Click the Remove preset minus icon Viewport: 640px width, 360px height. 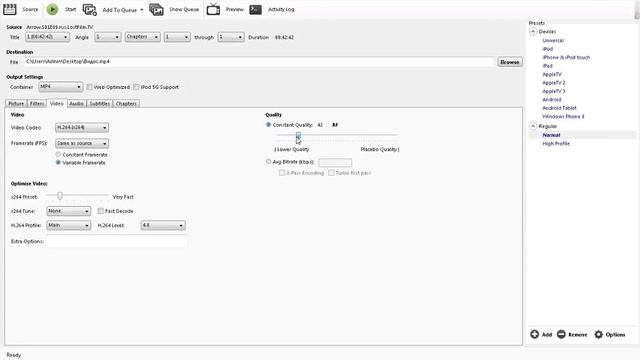(x=561, y=334)
